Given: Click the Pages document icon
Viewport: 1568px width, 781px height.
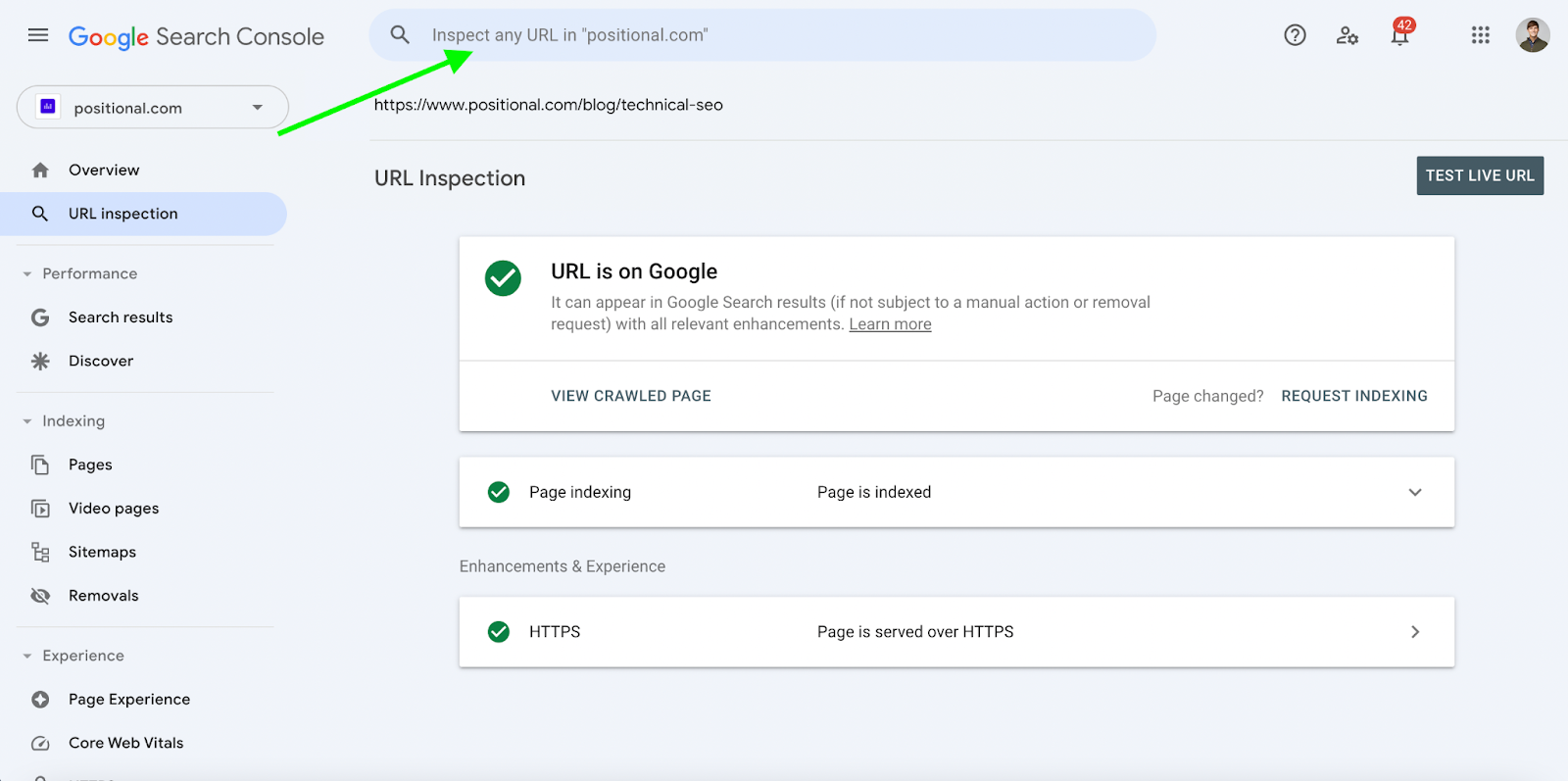Looking at the screenshot, I should (40, 464).
